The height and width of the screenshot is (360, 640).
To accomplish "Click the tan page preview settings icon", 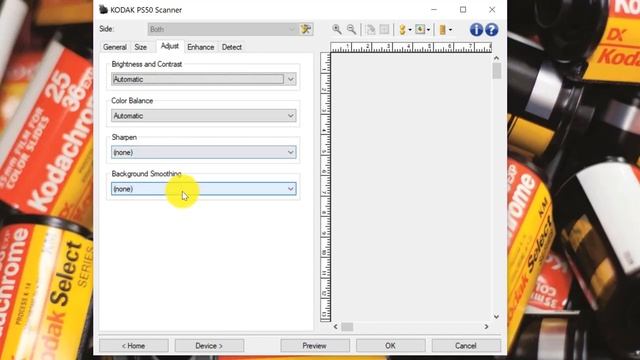I will pos(442,29).
